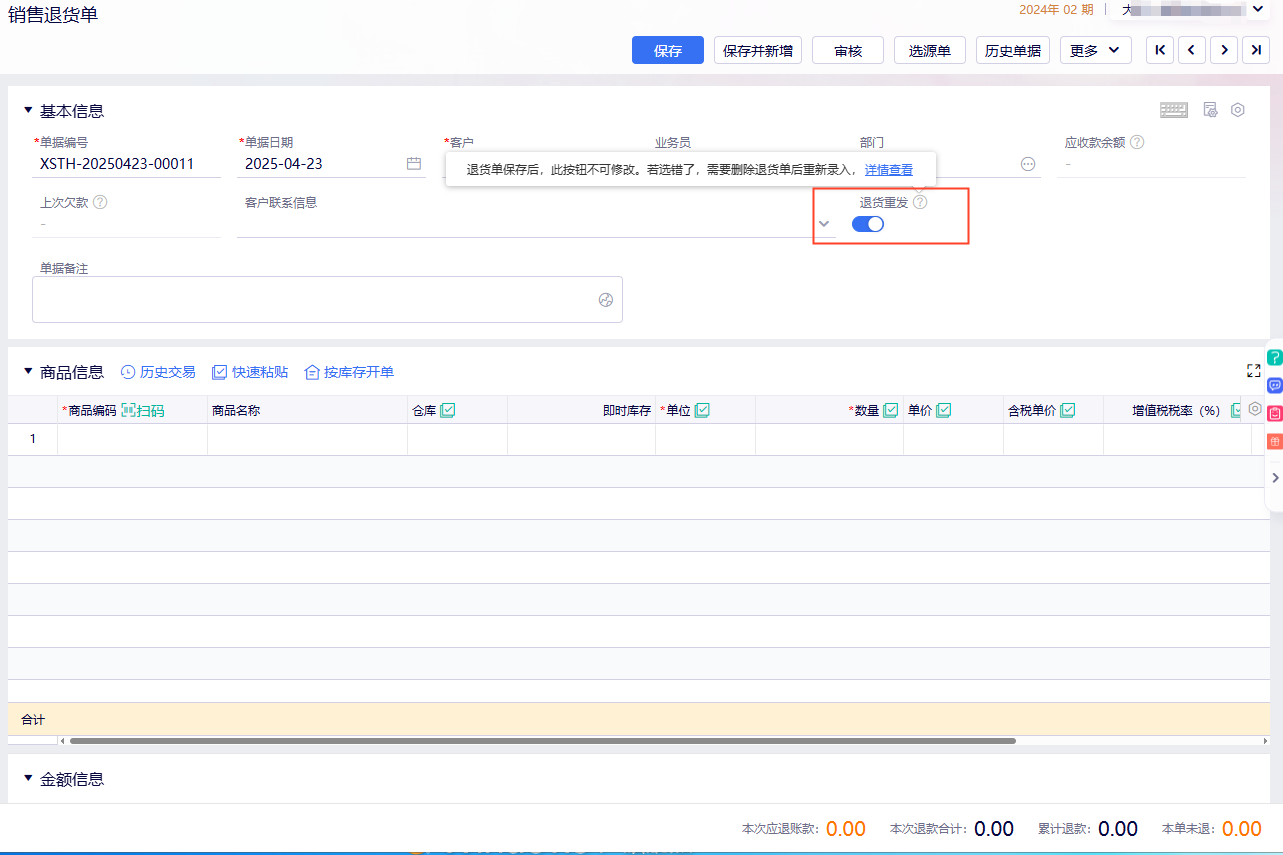Open the account dropdown at top right
This screenshot has width=1283, height=855.
pyautogui.click(x=1257, y=9)
